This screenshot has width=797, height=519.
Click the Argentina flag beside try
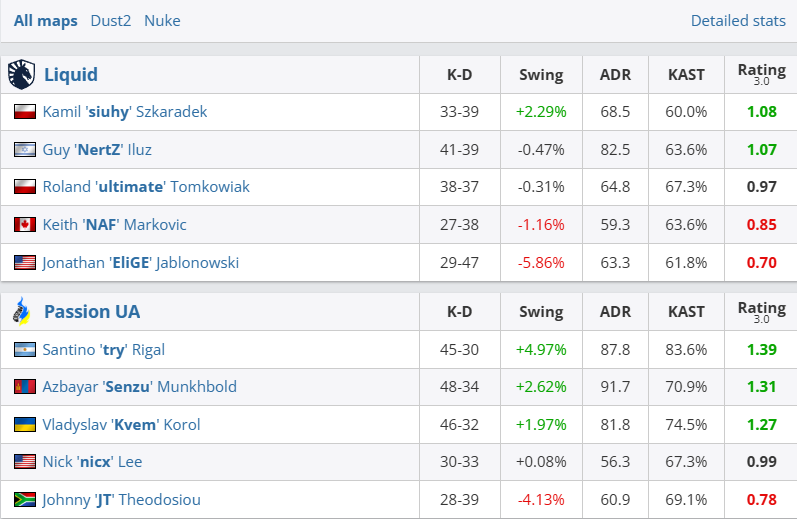coord(25,350)
